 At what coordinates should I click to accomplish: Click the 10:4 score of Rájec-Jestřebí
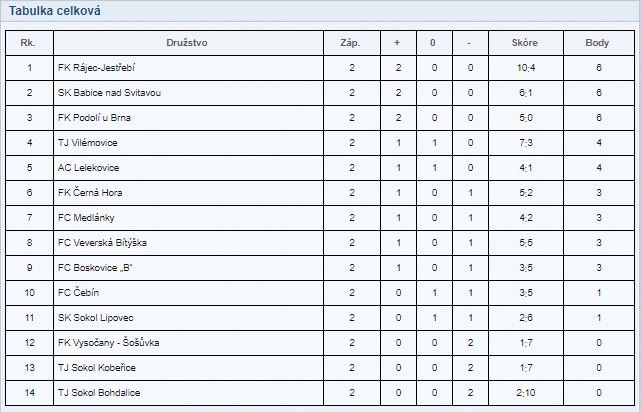[x=526, y=68]
